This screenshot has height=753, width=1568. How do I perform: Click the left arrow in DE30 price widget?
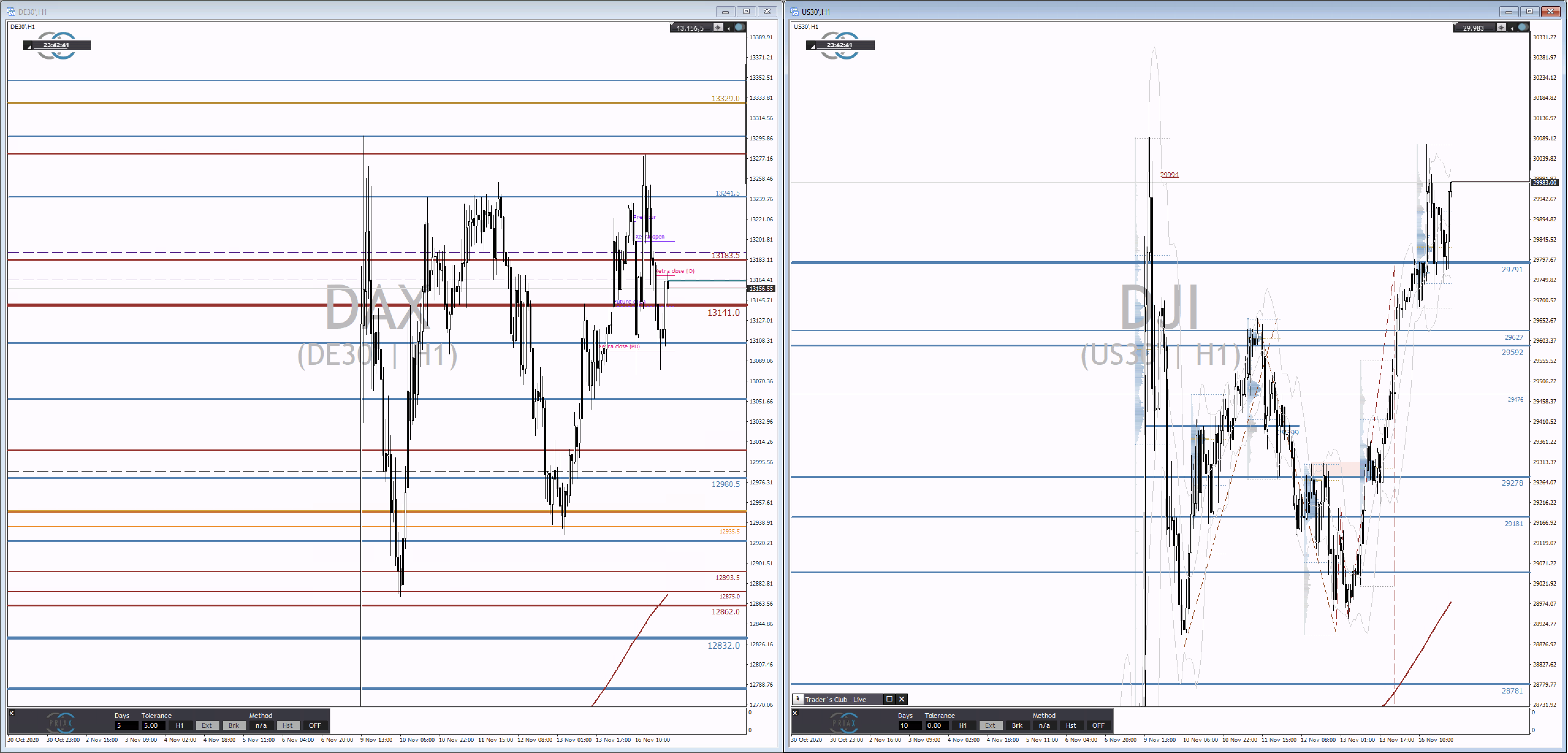(729, 28)
